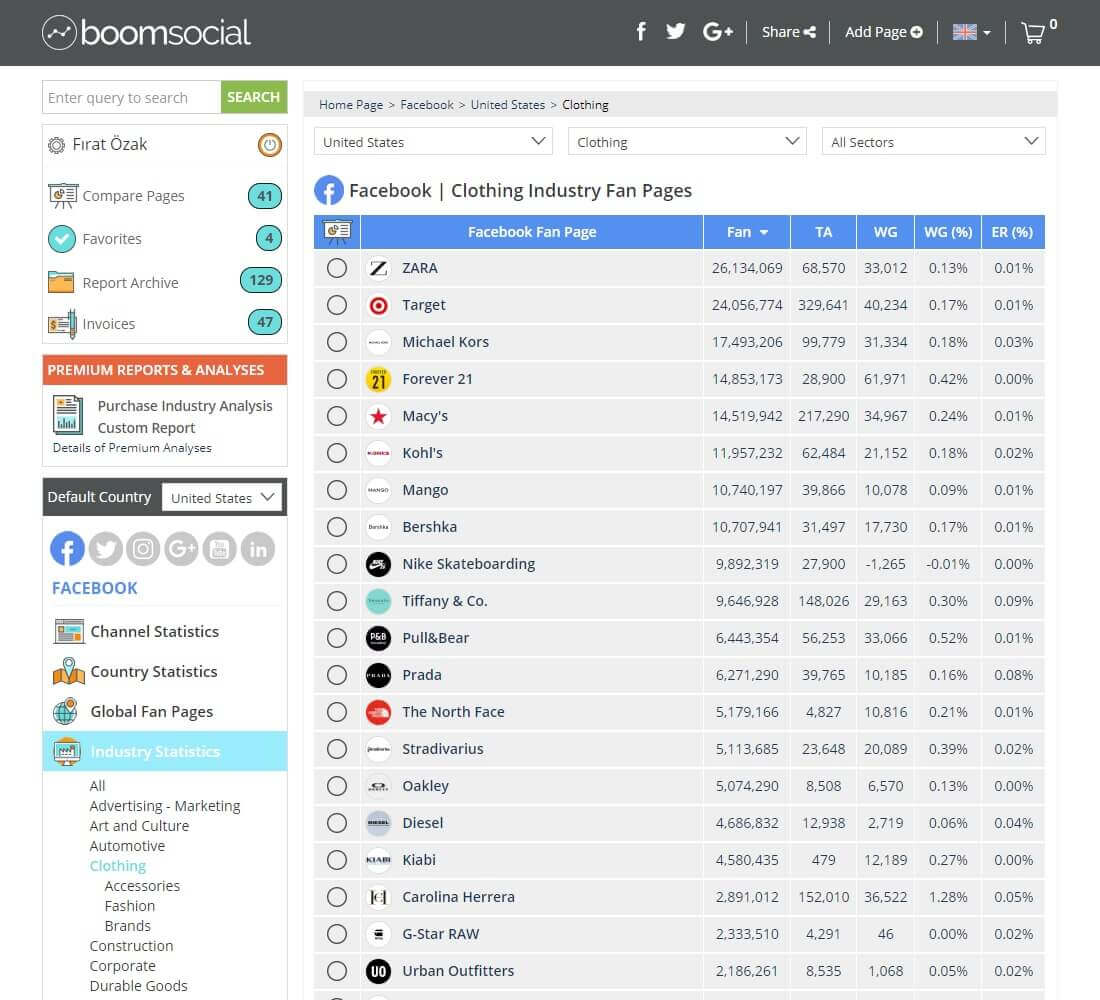This screenshot has height=1000, width=1100.
Task: Open Country Statistics menu item
Action: click(154, 672)
